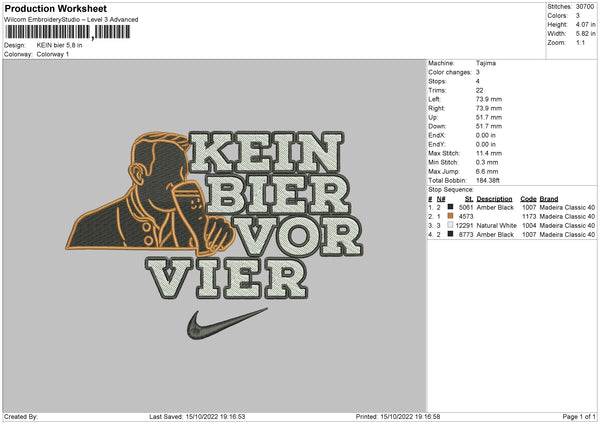Viewport: 600px width, 424px height.
Task: Click the embroidered word KEIN
Action: (x=266, y=152)
